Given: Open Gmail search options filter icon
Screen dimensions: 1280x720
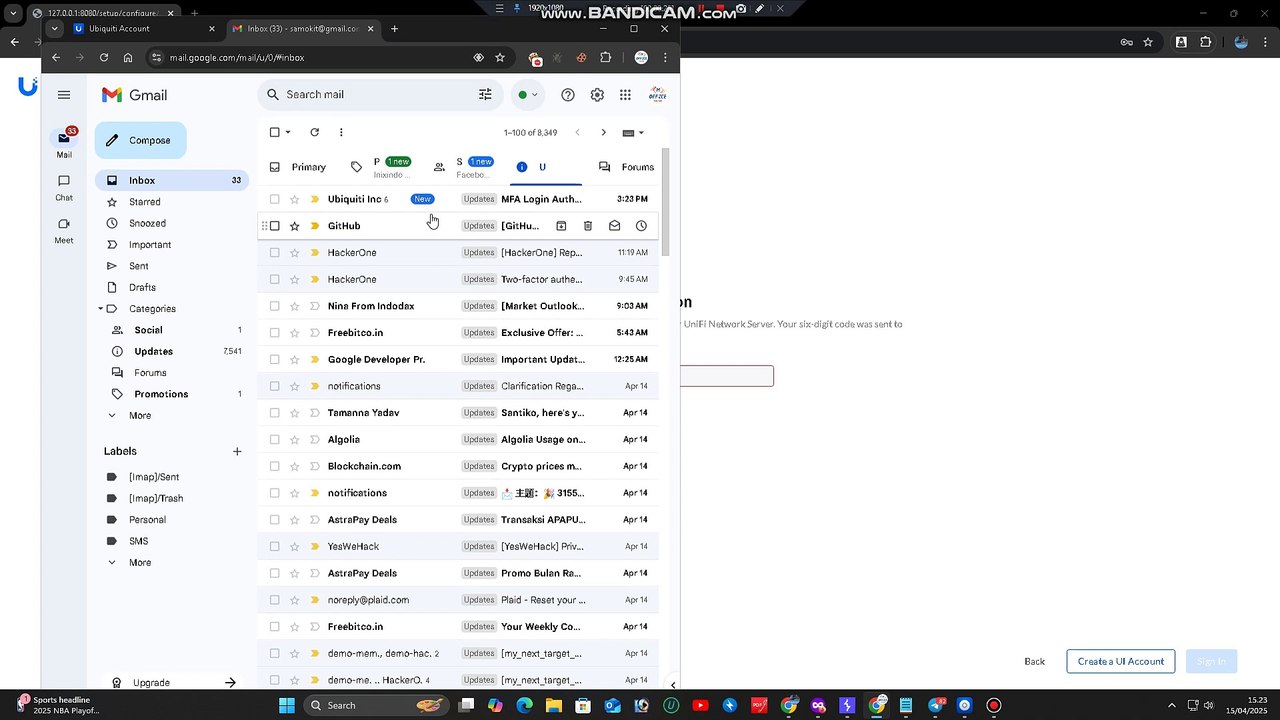Looking at the screenshot, I should tap(485, 94).
